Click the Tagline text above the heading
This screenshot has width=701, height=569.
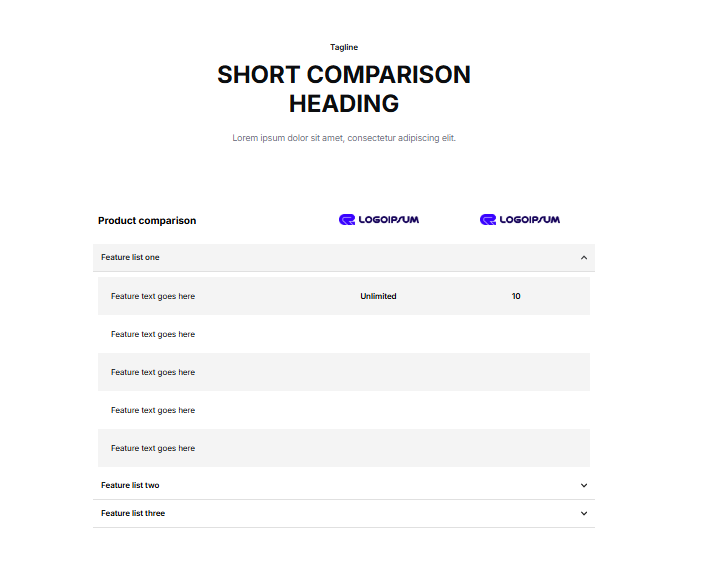point(344,48)
